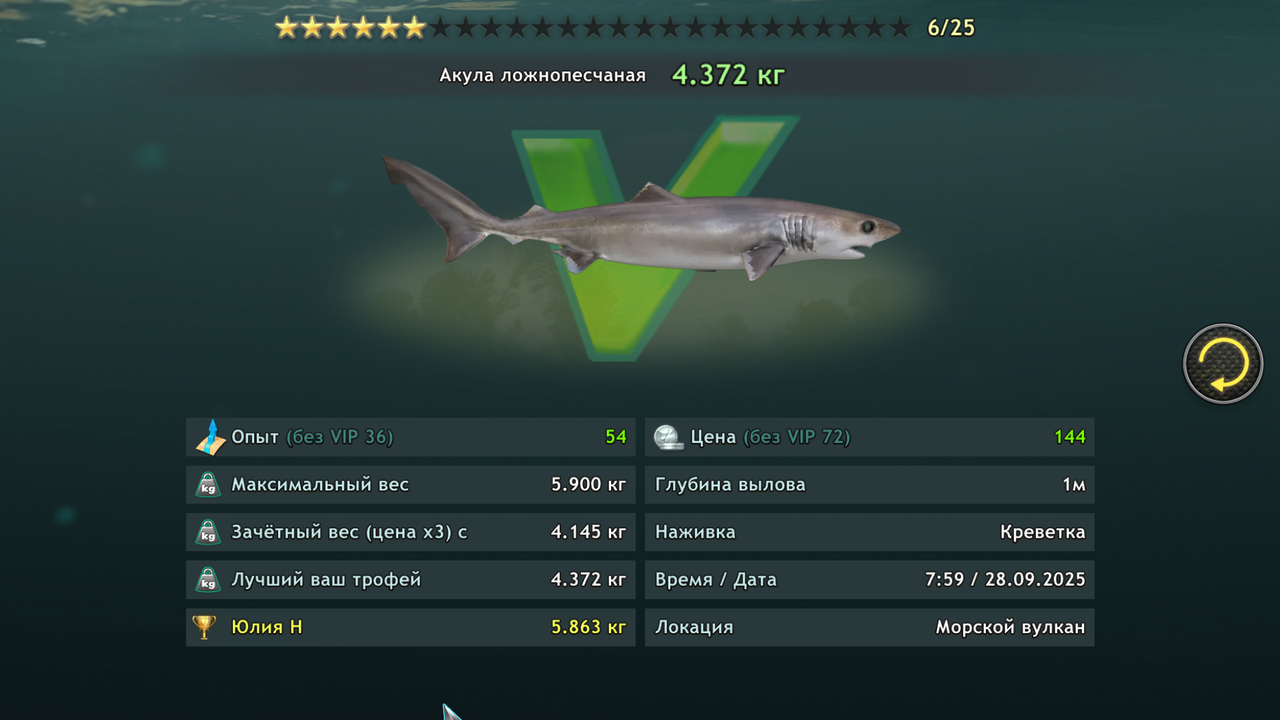Screen dimensions: 1280x720
Task: Click the 4.372 кг catch weight
Action: [x=728, y=75]
